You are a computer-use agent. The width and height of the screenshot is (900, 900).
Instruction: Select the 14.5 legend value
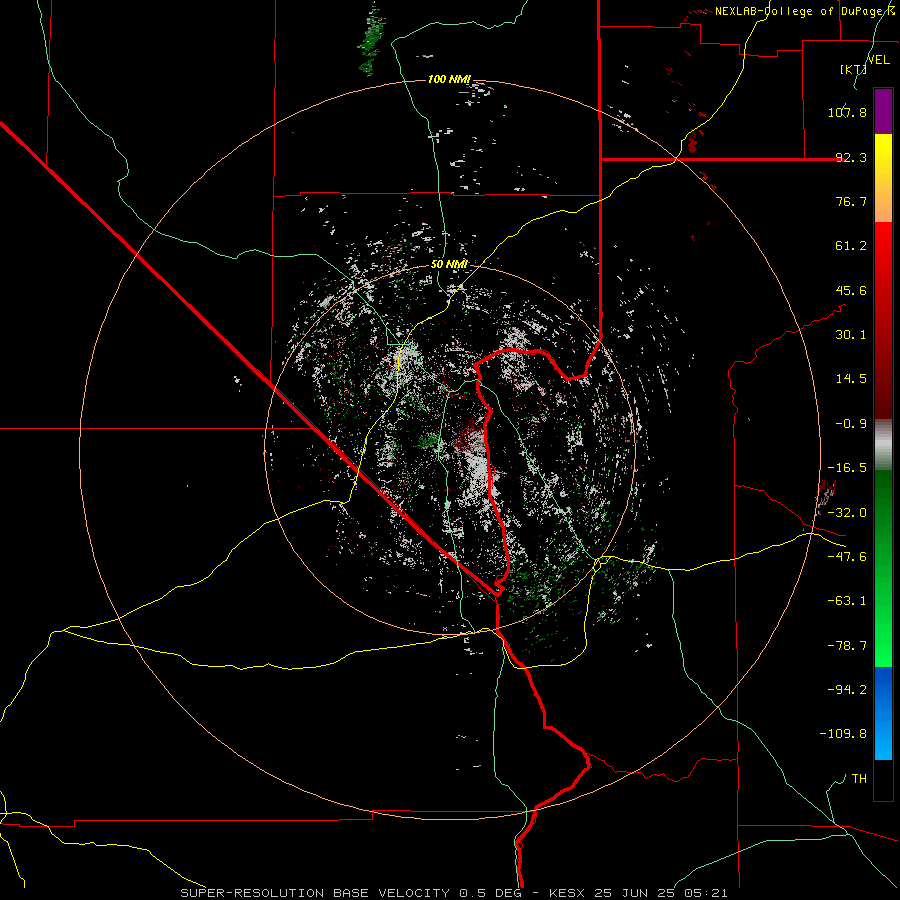(851, 379)
